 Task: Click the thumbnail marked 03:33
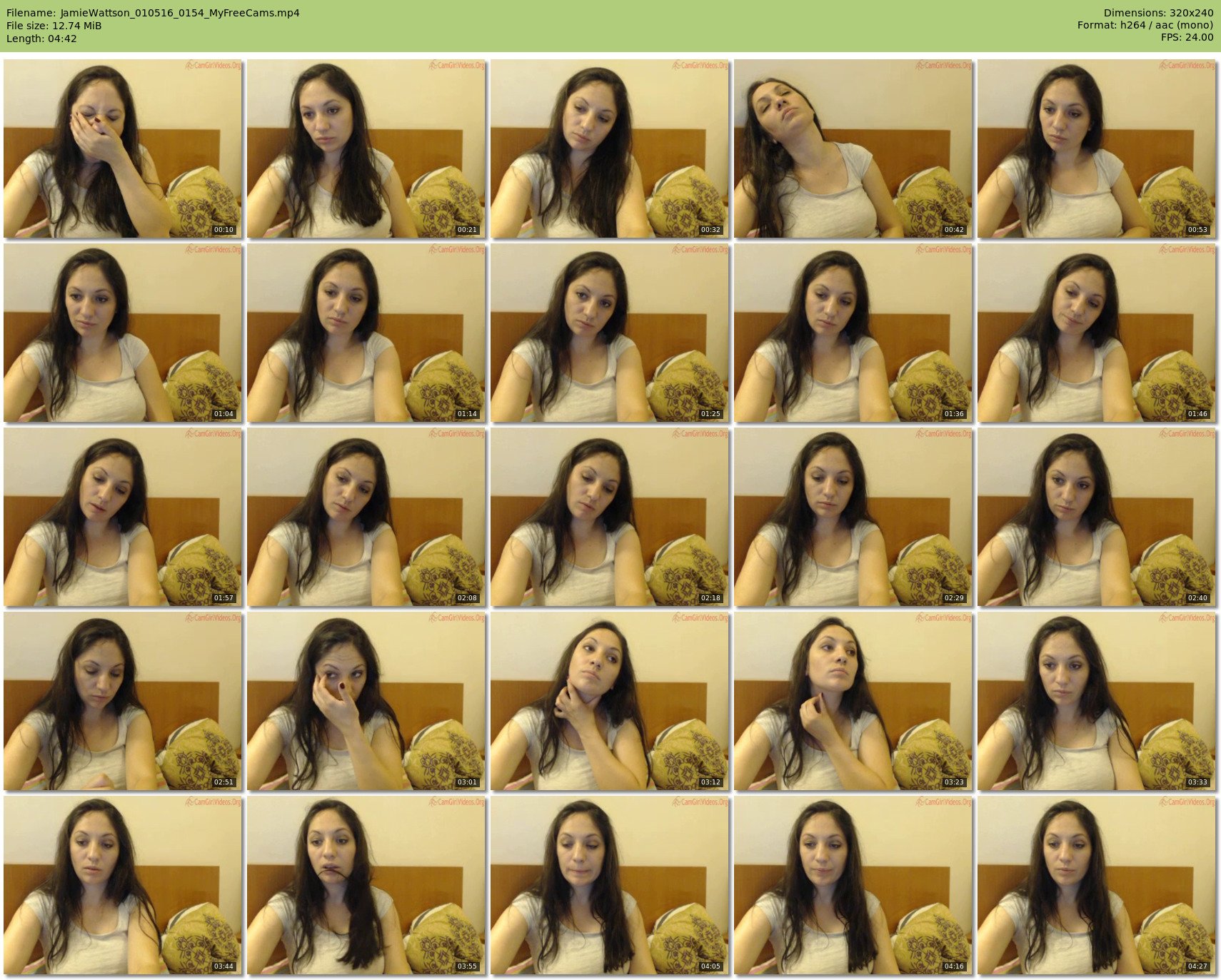(x=1097, y=701)
